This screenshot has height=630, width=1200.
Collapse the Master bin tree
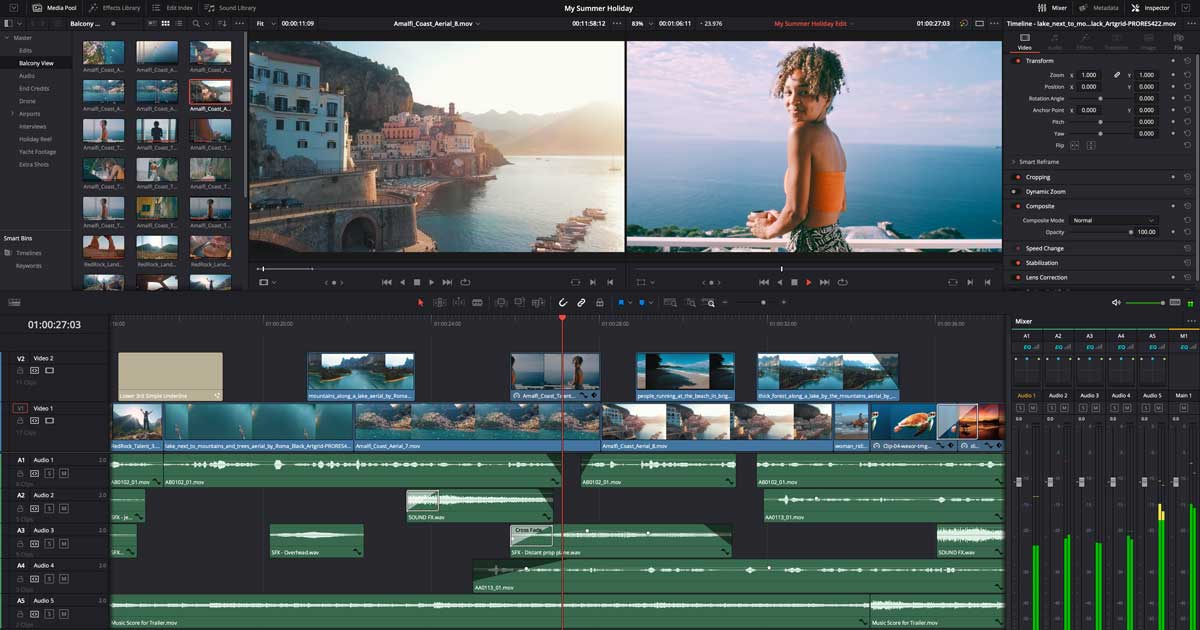pyautogui.click(x=6, y=38)
